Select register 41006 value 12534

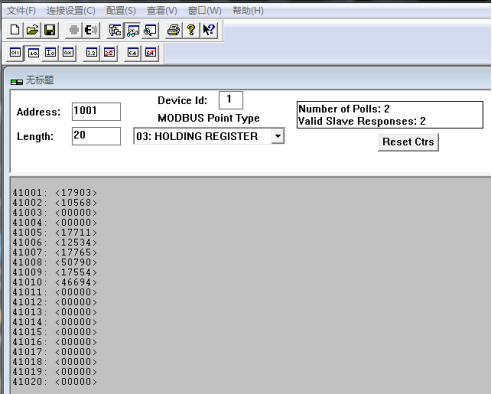(76, 242)
